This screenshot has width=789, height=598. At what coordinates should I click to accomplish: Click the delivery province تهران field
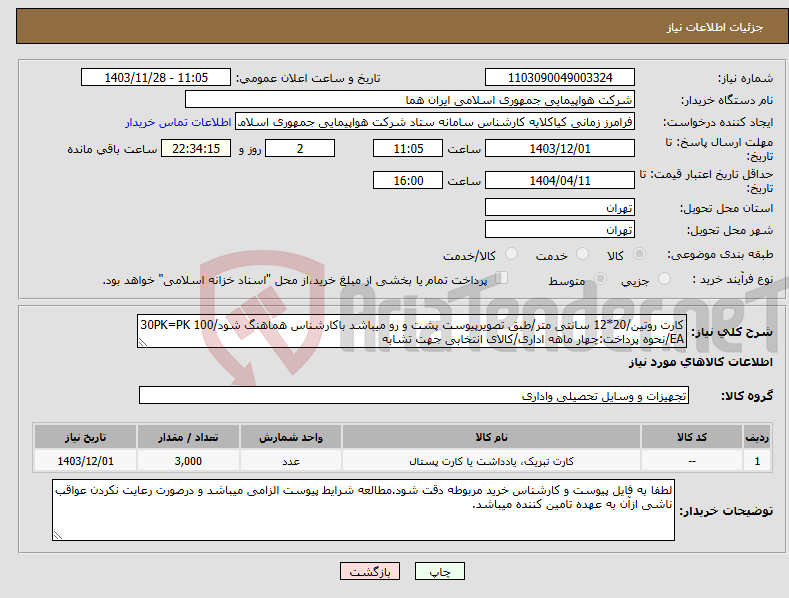click(560, 207)
